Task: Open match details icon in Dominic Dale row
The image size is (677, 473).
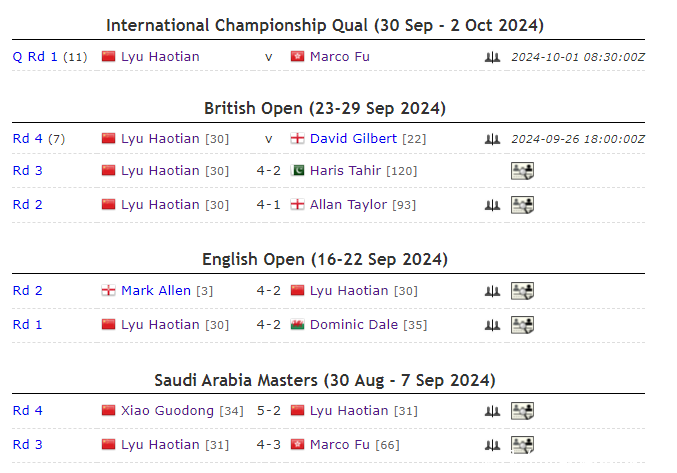Action: [522, 325]
